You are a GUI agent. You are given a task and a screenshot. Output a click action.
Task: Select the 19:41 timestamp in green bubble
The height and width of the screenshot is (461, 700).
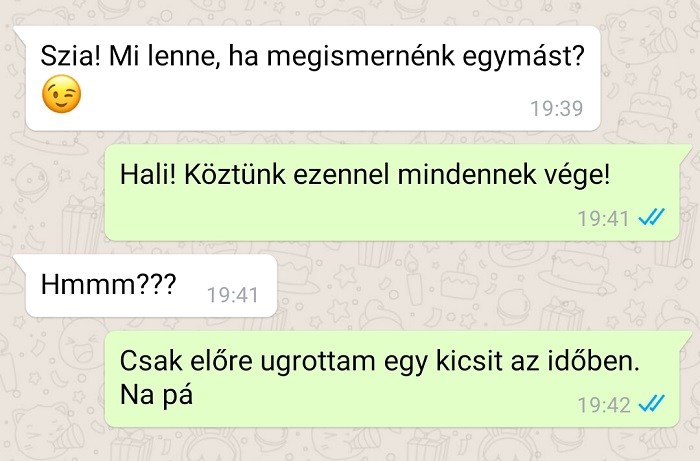tap(603, 219)
